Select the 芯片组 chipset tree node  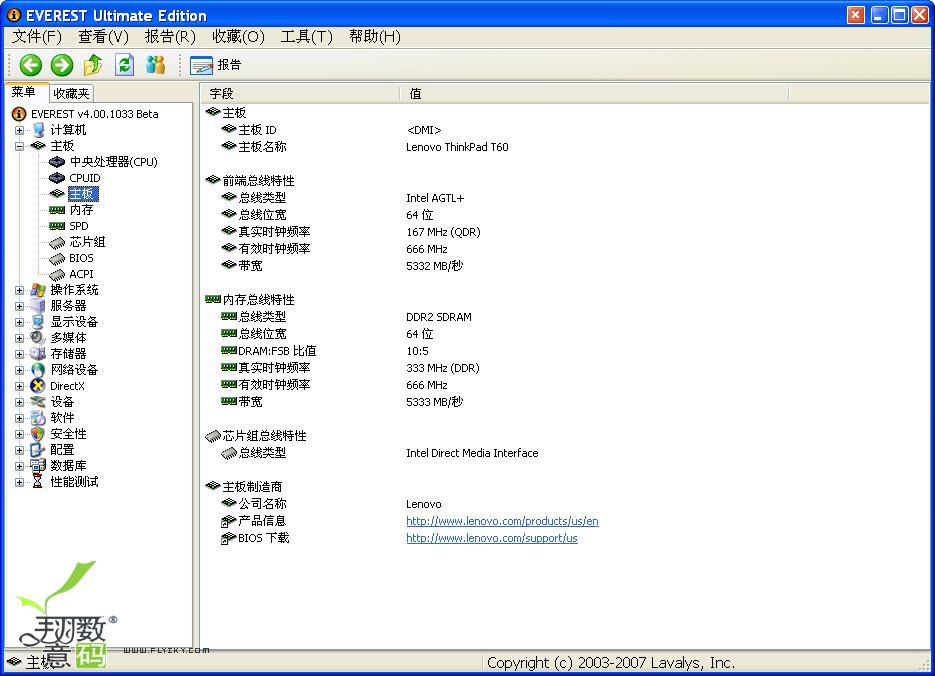tap(87, 242)
